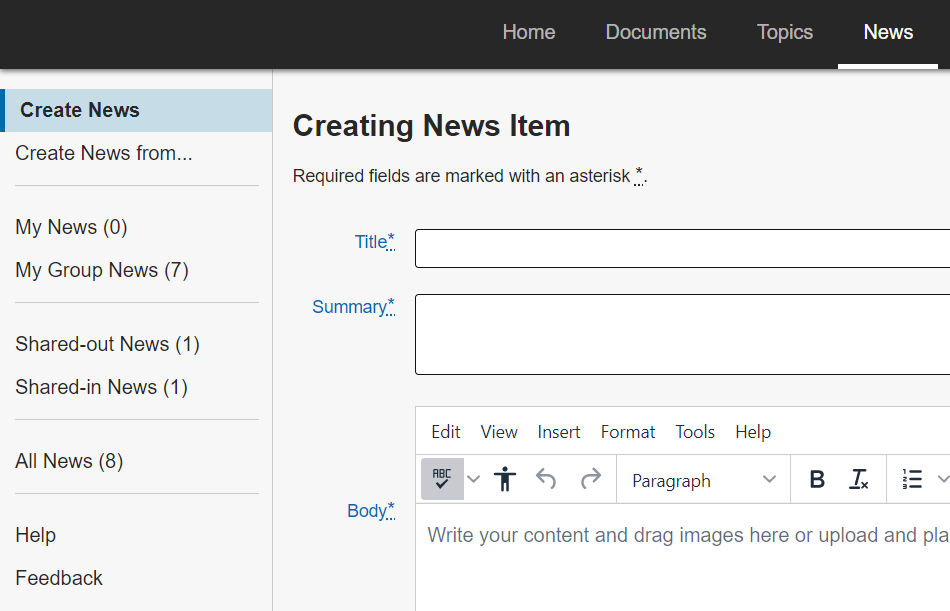Click the Title field label
The image size is (950, 611).
point(375,242)
